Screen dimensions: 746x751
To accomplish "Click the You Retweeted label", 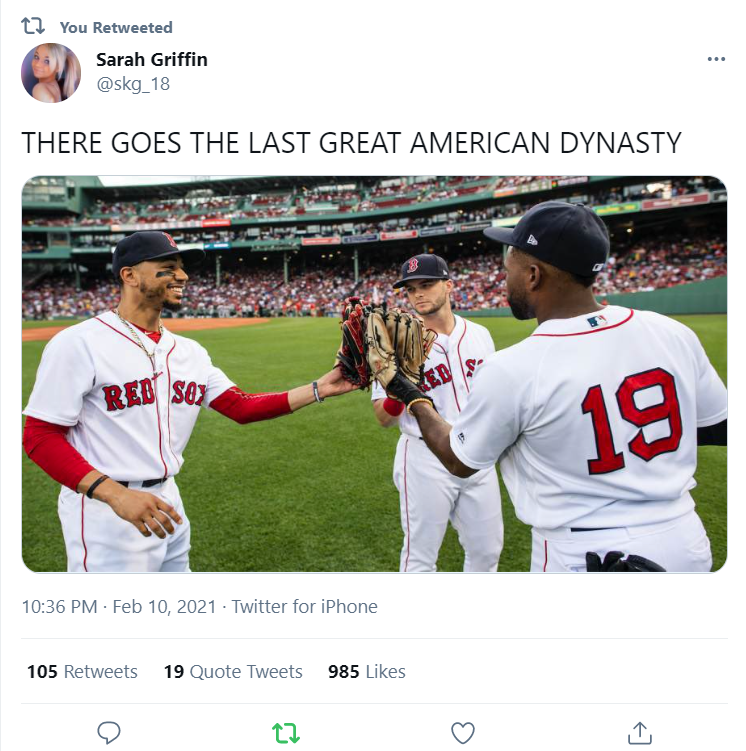I will [116, 27].
